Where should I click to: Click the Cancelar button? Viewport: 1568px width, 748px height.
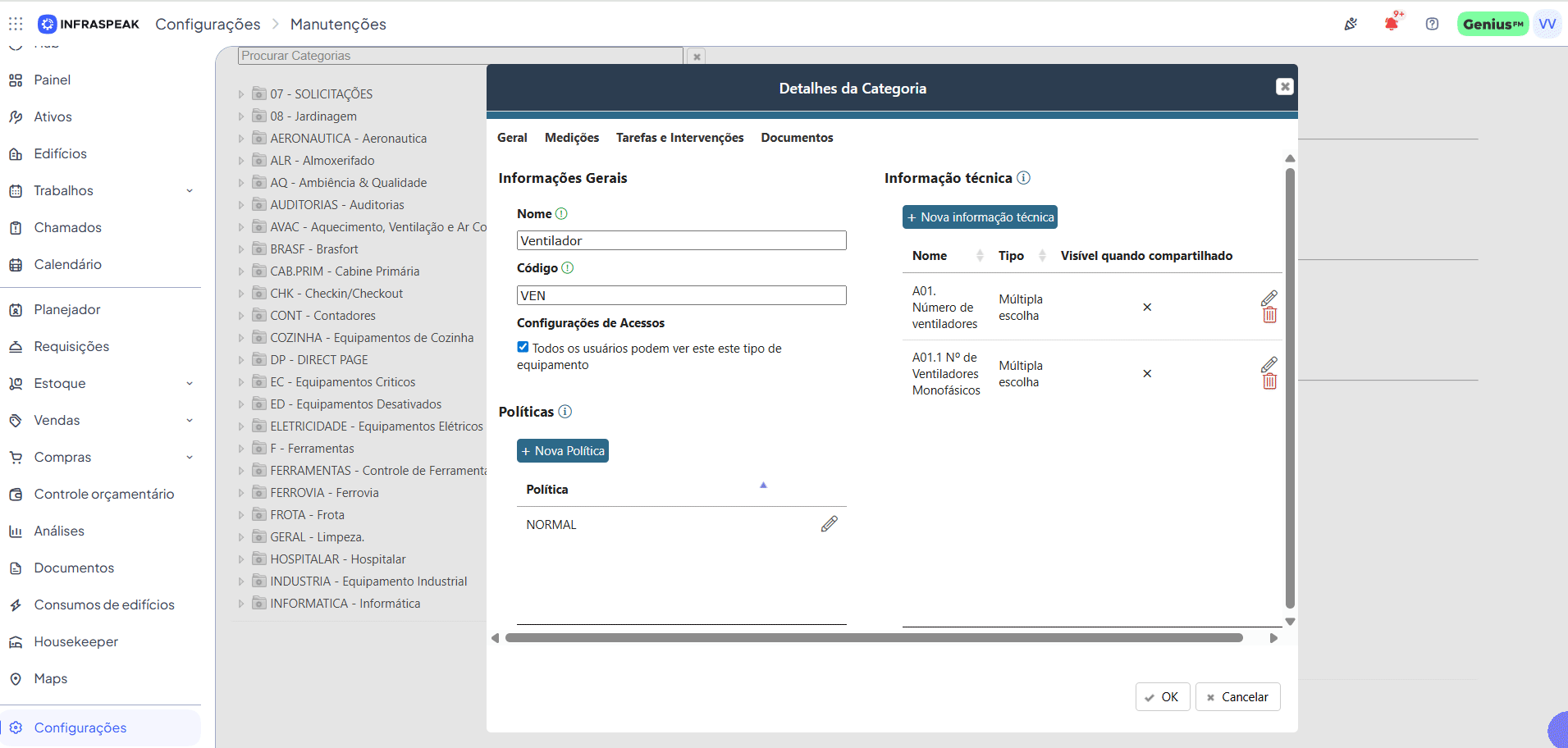pyautogui.click(x=1237, y=697)
